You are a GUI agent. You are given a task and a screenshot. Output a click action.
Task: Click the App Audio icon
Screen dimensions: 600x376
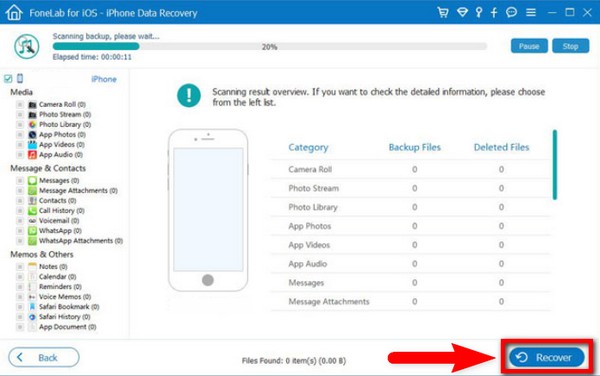(33, 155)
